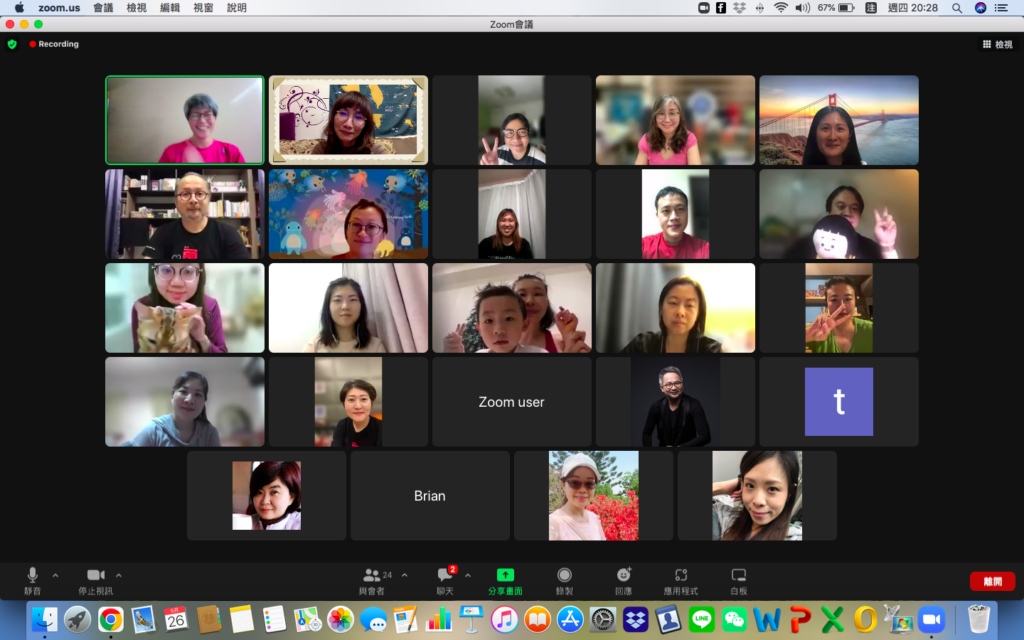Open App Store from the Dock
Image resolution: width=1024 pixels, height=640 pixels.
pyautogui.click(x=570, y=619)
